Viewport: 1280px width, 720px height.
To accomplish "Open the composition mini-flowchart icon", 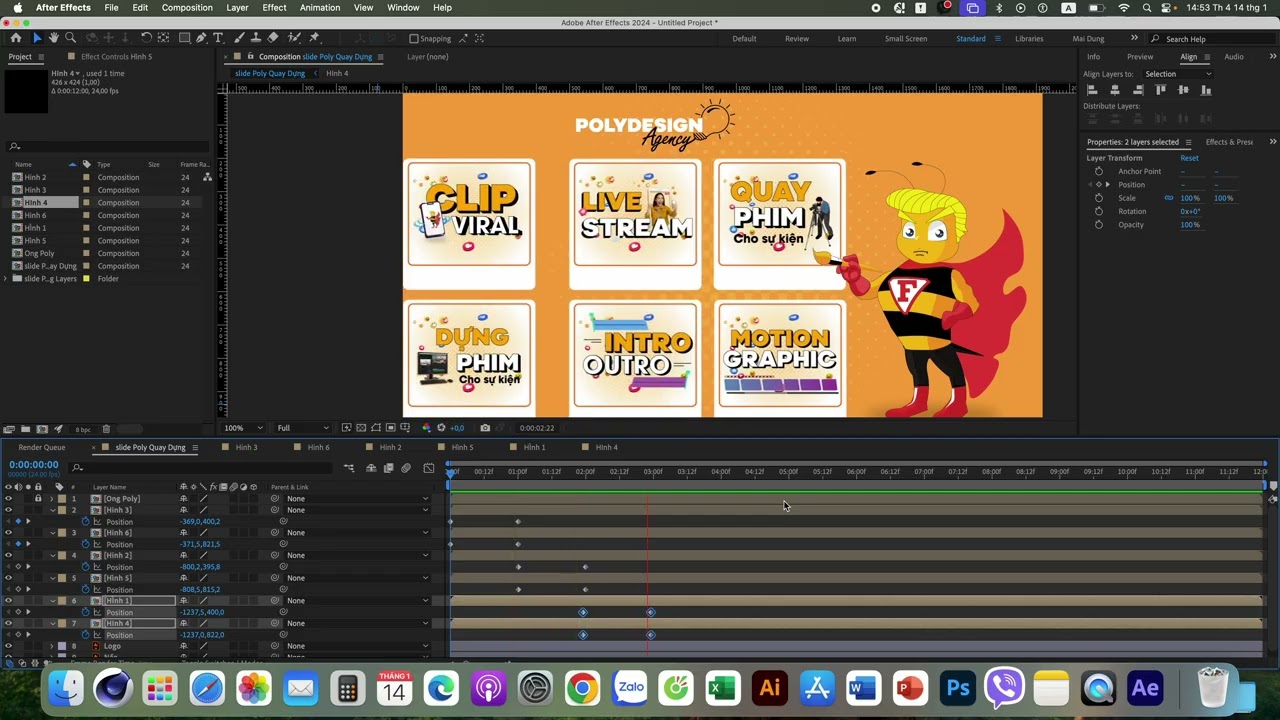I will pos(349,468).
